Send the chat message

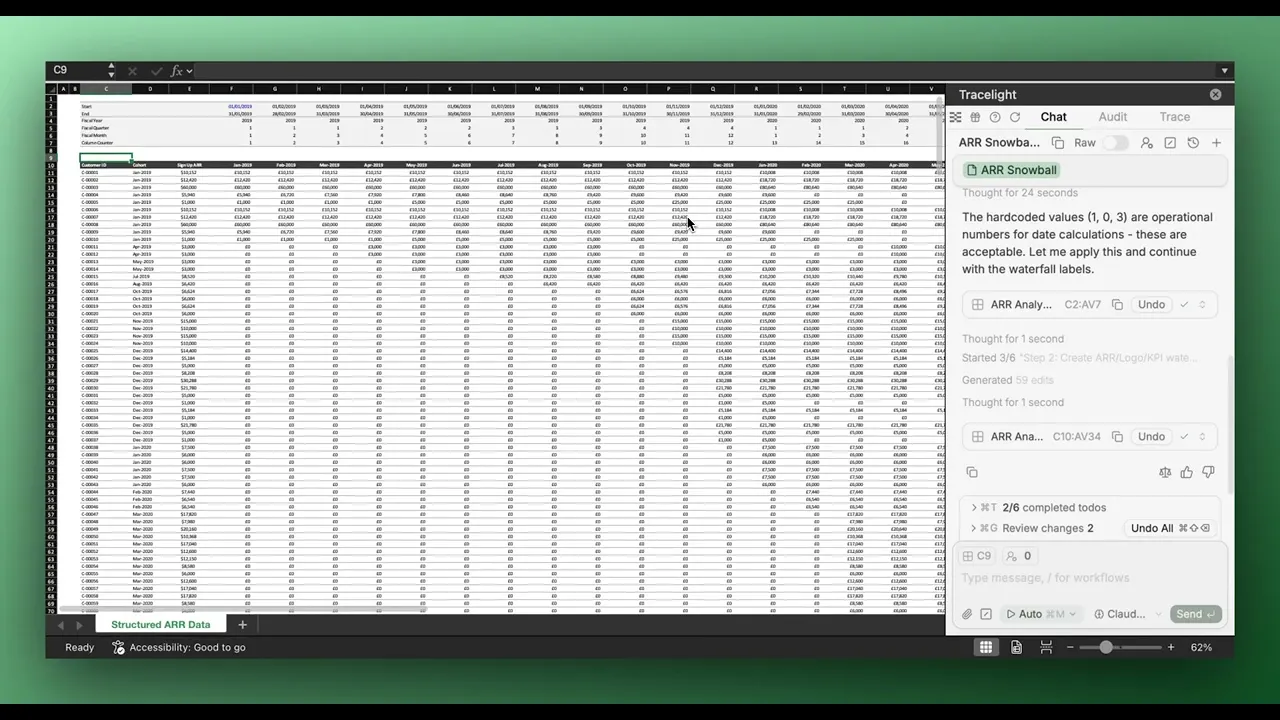pyautogui.click(x=1196, y=614)
